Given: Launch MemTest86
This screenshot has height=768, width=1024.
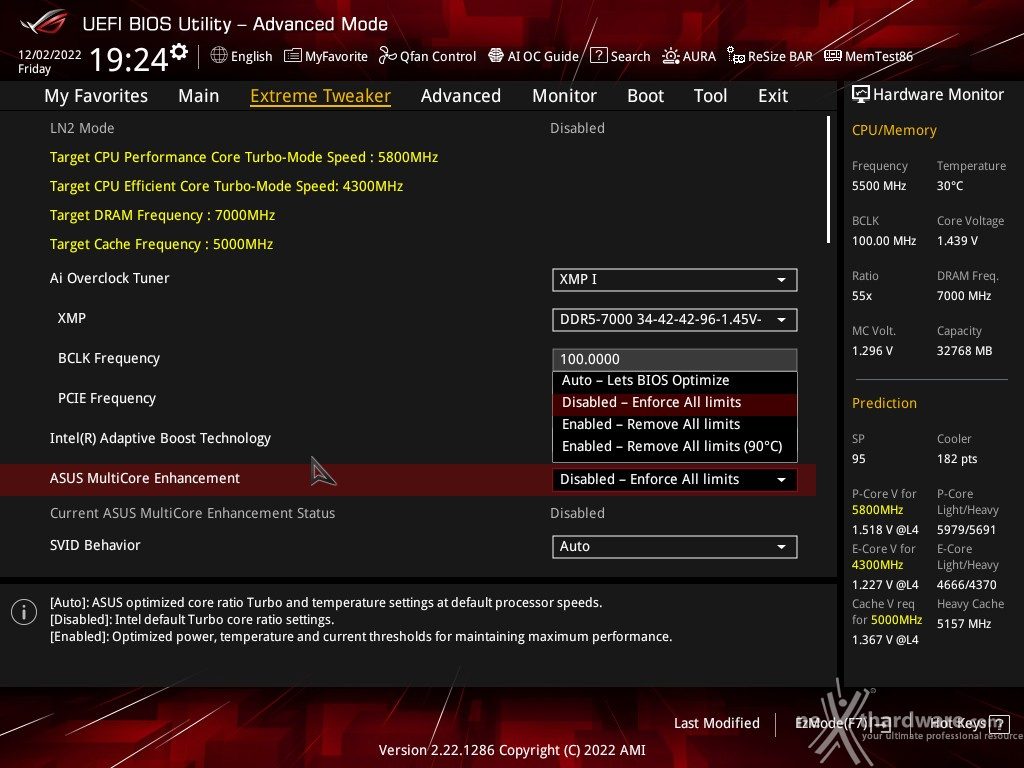Looking at the screenshot, I should (869, 56).
